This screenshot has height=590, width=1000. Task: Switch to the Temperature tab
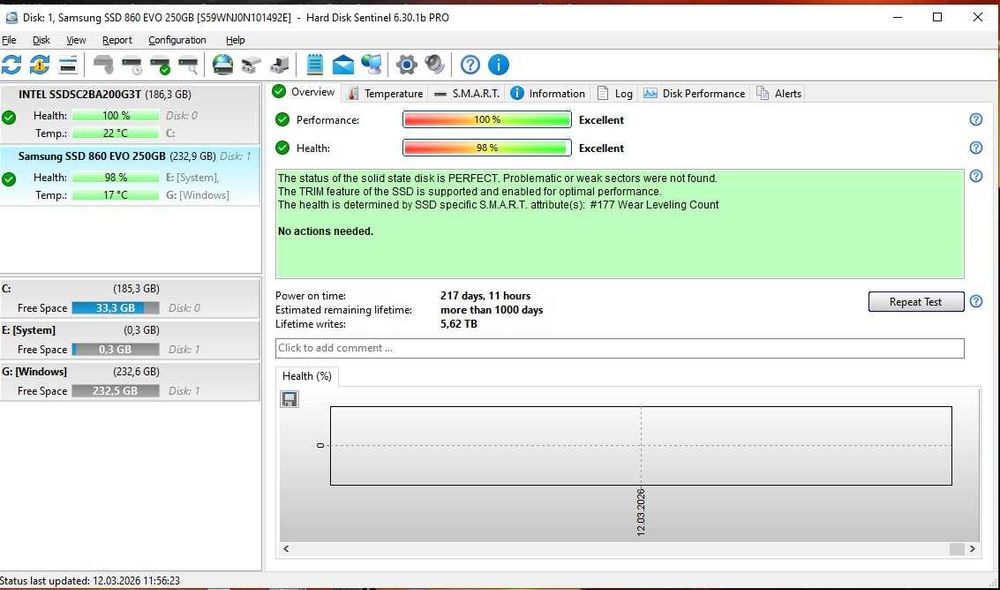385,94
